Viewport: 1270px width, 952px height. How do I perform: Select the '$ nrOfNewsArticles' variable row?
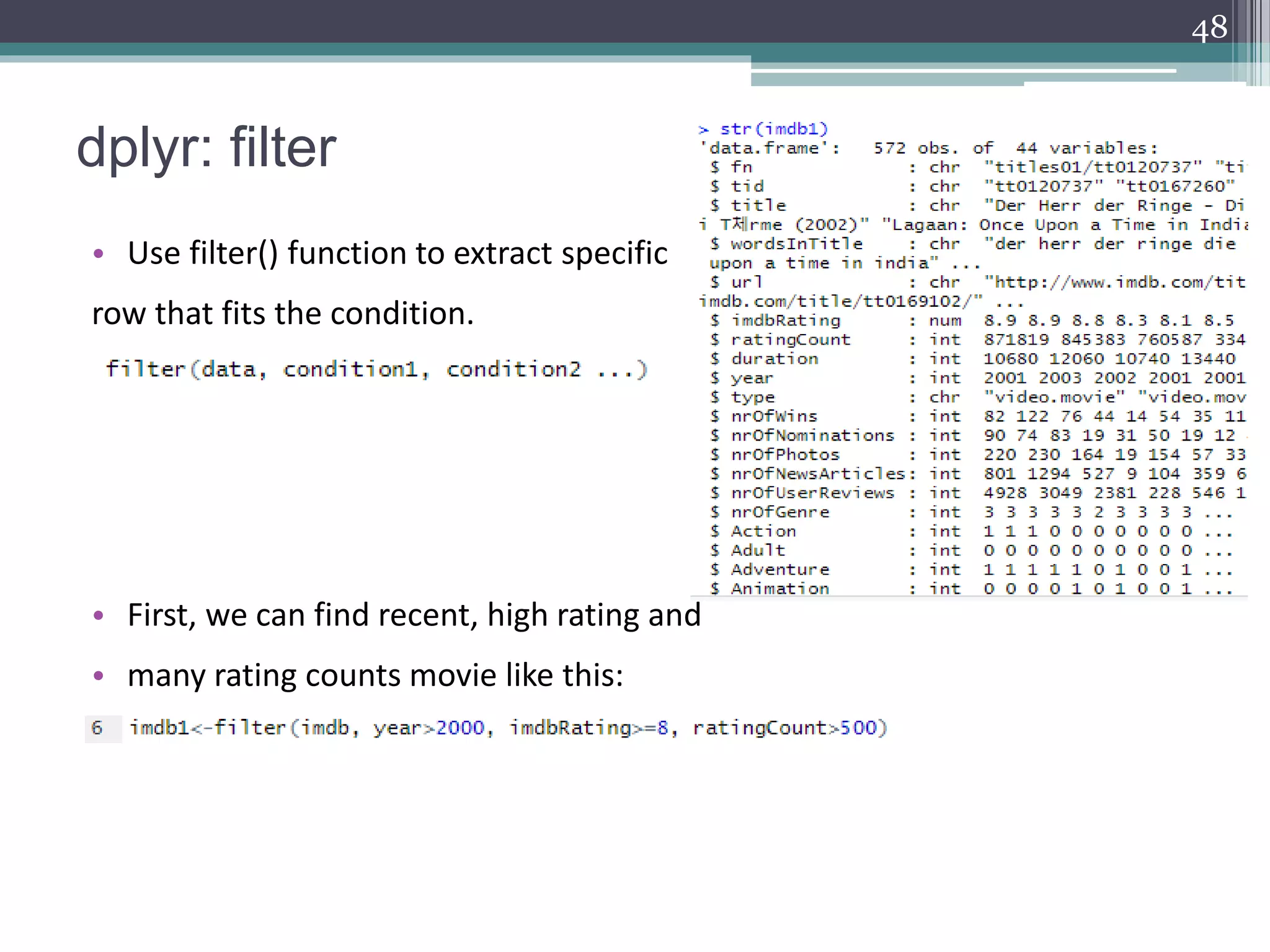[977, 475]
